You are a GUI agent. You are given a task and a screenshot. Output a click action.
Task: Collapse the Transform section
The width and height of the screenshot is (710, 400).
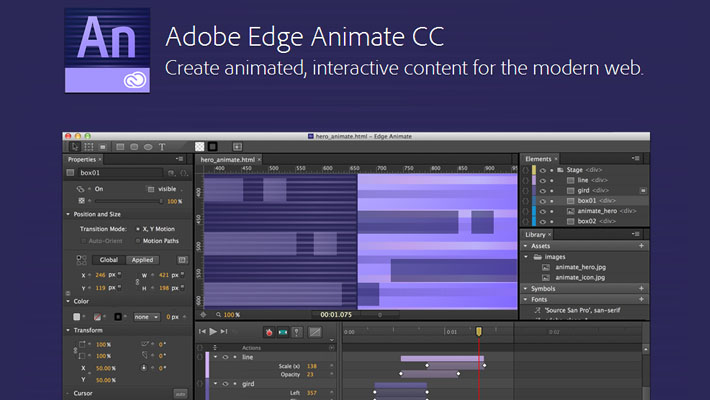pos(68,330)
